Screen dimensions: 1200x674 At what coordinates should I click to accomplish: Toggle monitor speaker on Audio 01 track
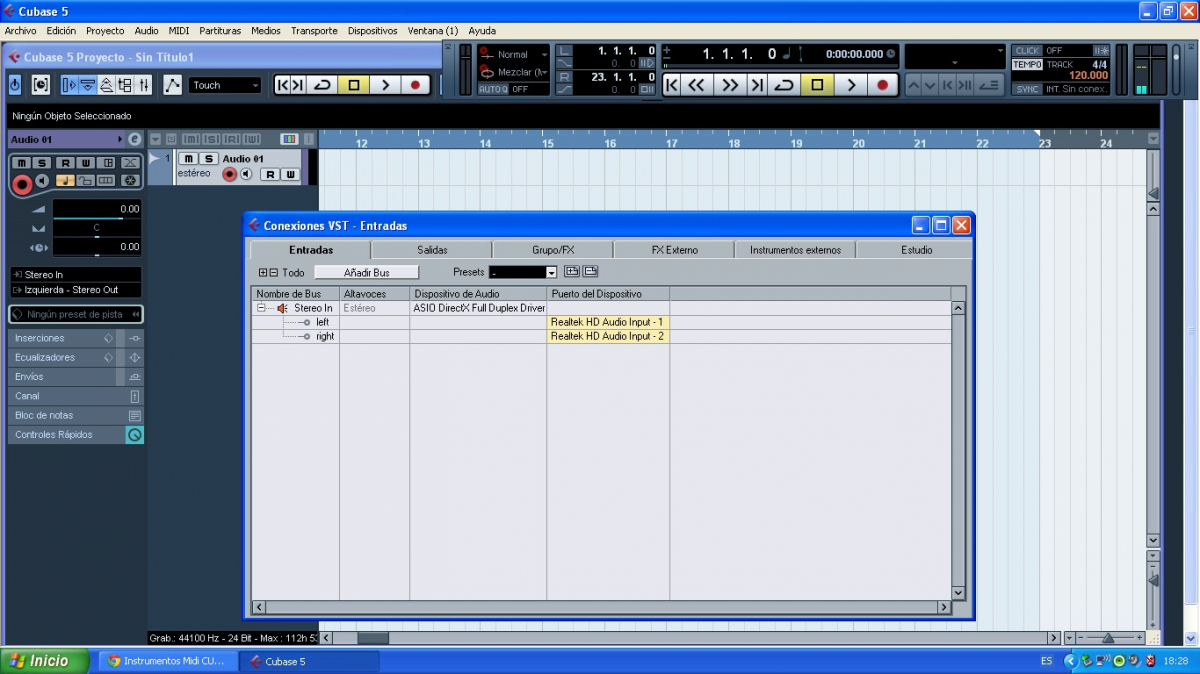246,174
